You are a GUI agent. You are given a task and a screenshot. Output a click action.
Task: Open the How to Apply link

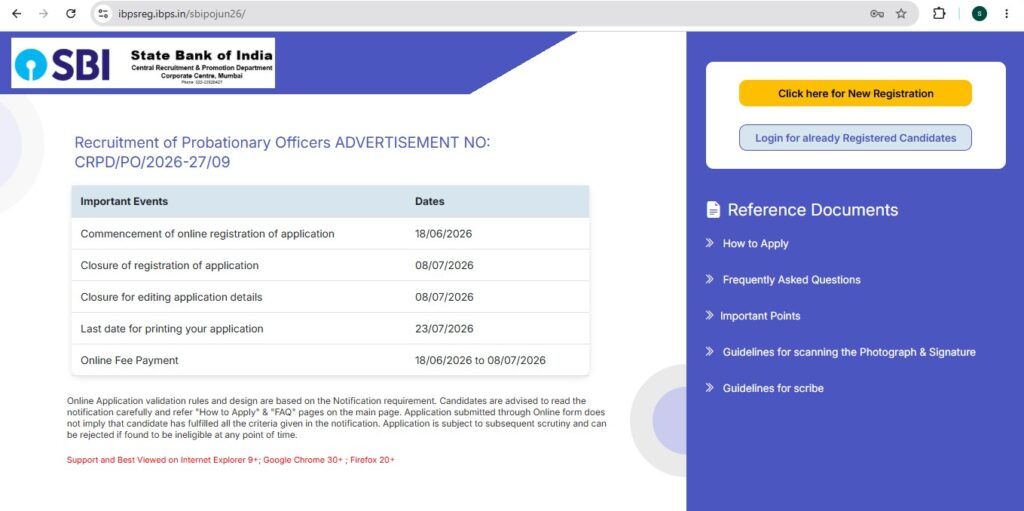click(756, 244)
